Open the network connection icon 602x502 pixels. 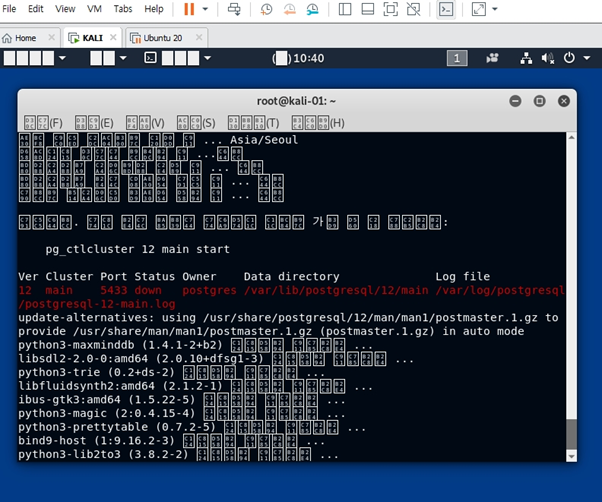point(526,58)
